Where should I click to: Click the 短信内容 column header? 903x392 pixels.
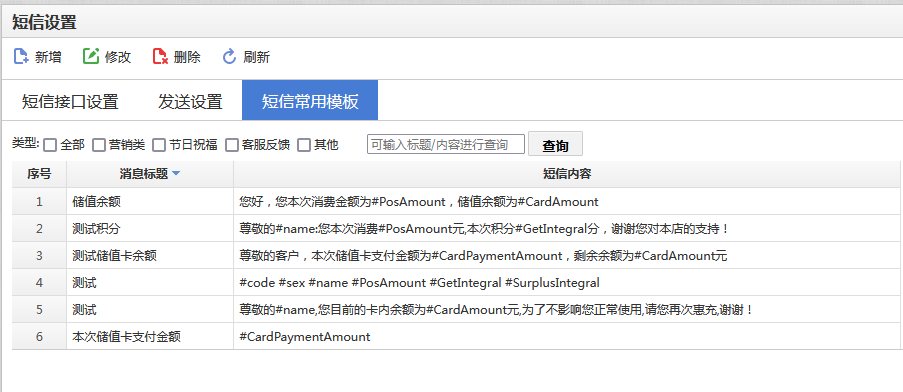[567, 174]
